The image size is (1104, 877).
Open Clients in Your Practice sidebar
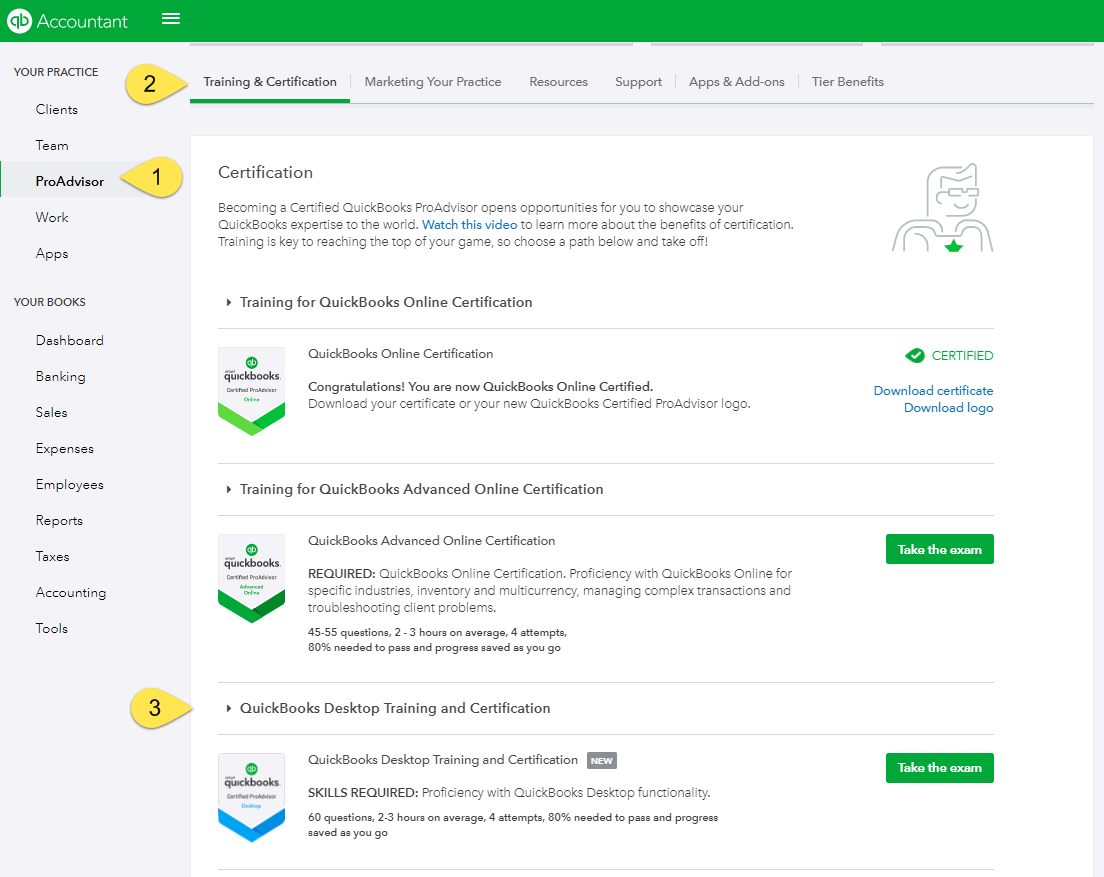pyautogui.click(x=56, y=109)
